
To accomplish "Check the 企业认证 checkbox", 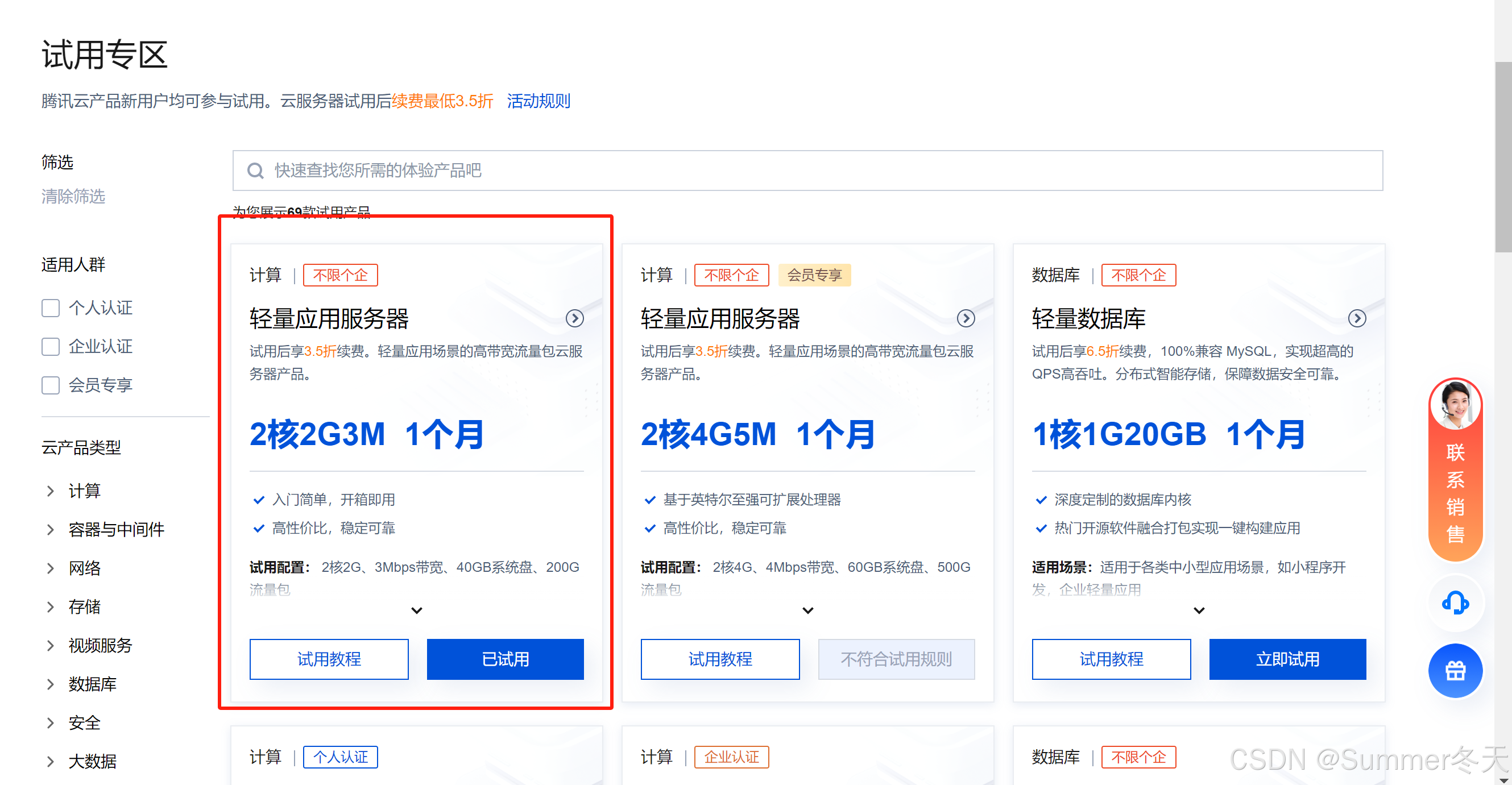I will [51, 346].
